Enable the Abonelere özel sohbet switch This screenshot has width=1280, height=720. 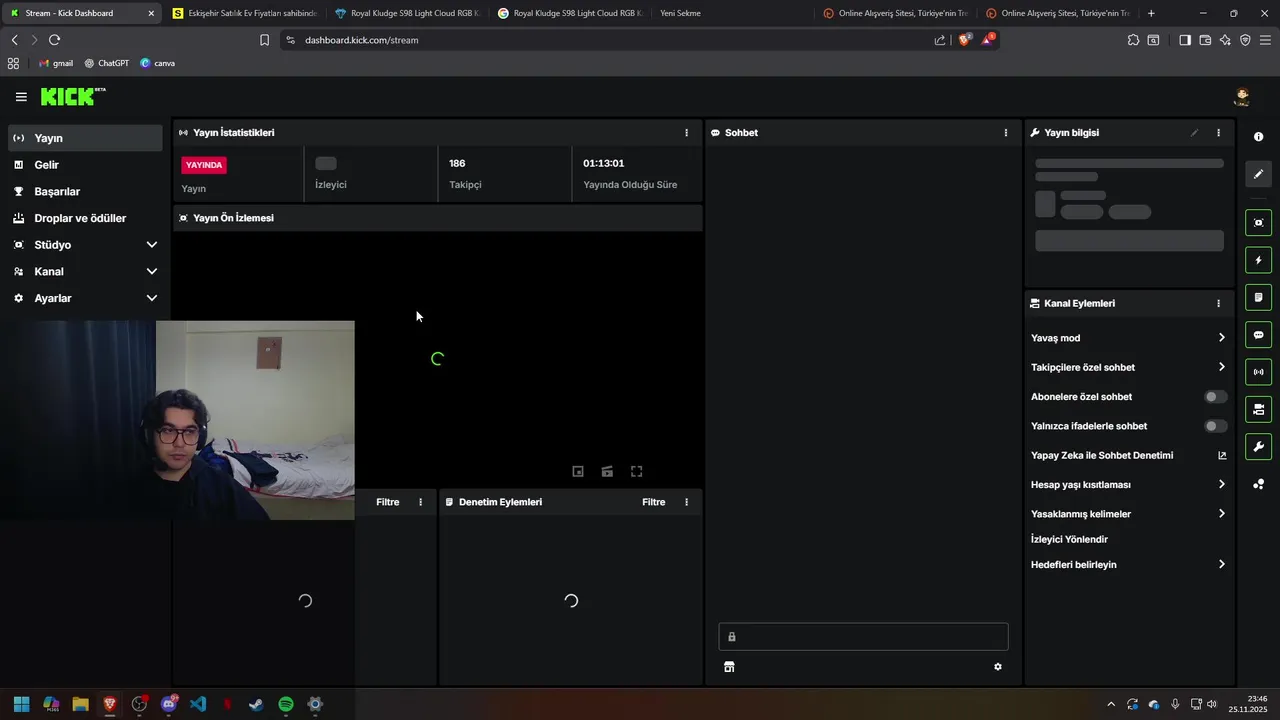coord(1215,397)
